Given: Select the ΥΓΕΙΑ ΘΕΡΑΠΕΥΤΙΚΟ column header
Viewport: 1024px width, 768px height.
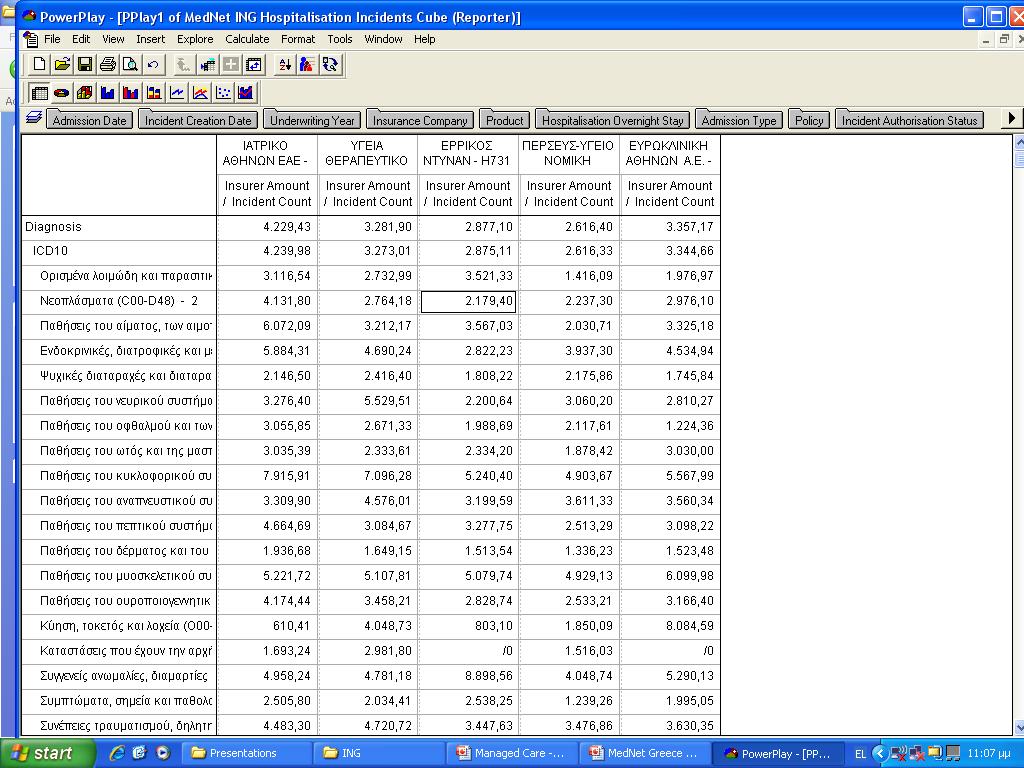Looking at the screenshot, I should click(368, 153).
